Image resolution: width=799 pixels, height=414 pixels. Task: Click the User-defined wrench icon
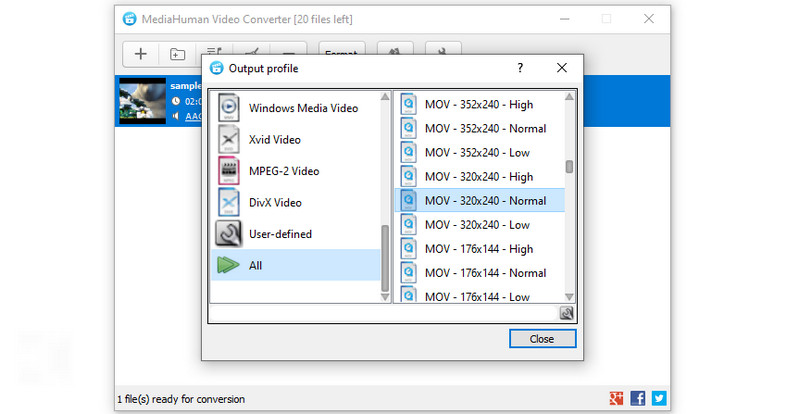pyautogui.click(x=228, y=234)
